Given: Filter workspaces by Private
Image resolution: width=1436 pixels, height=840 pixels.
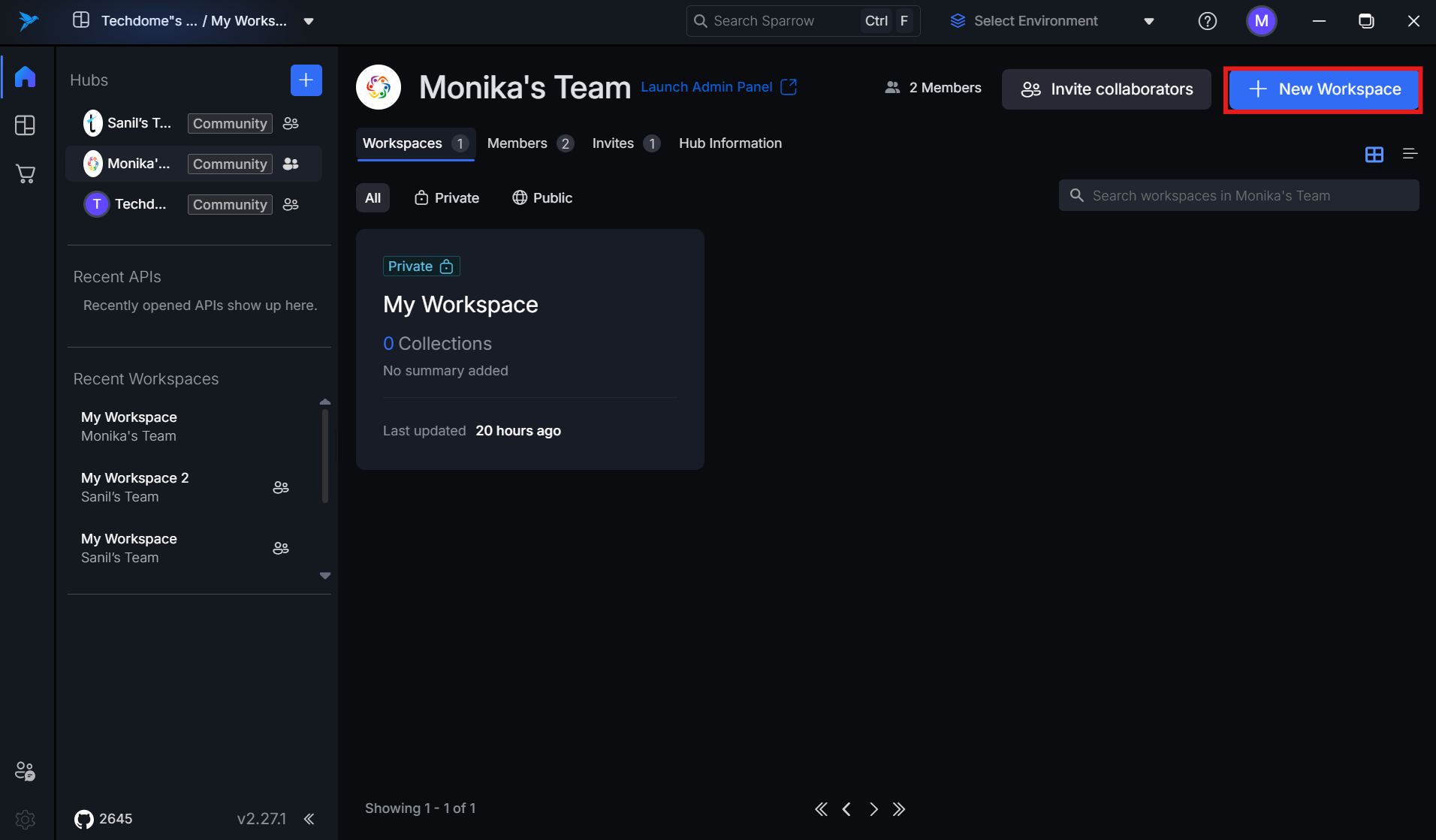Looking at the screenshot, I should (447, 198).
